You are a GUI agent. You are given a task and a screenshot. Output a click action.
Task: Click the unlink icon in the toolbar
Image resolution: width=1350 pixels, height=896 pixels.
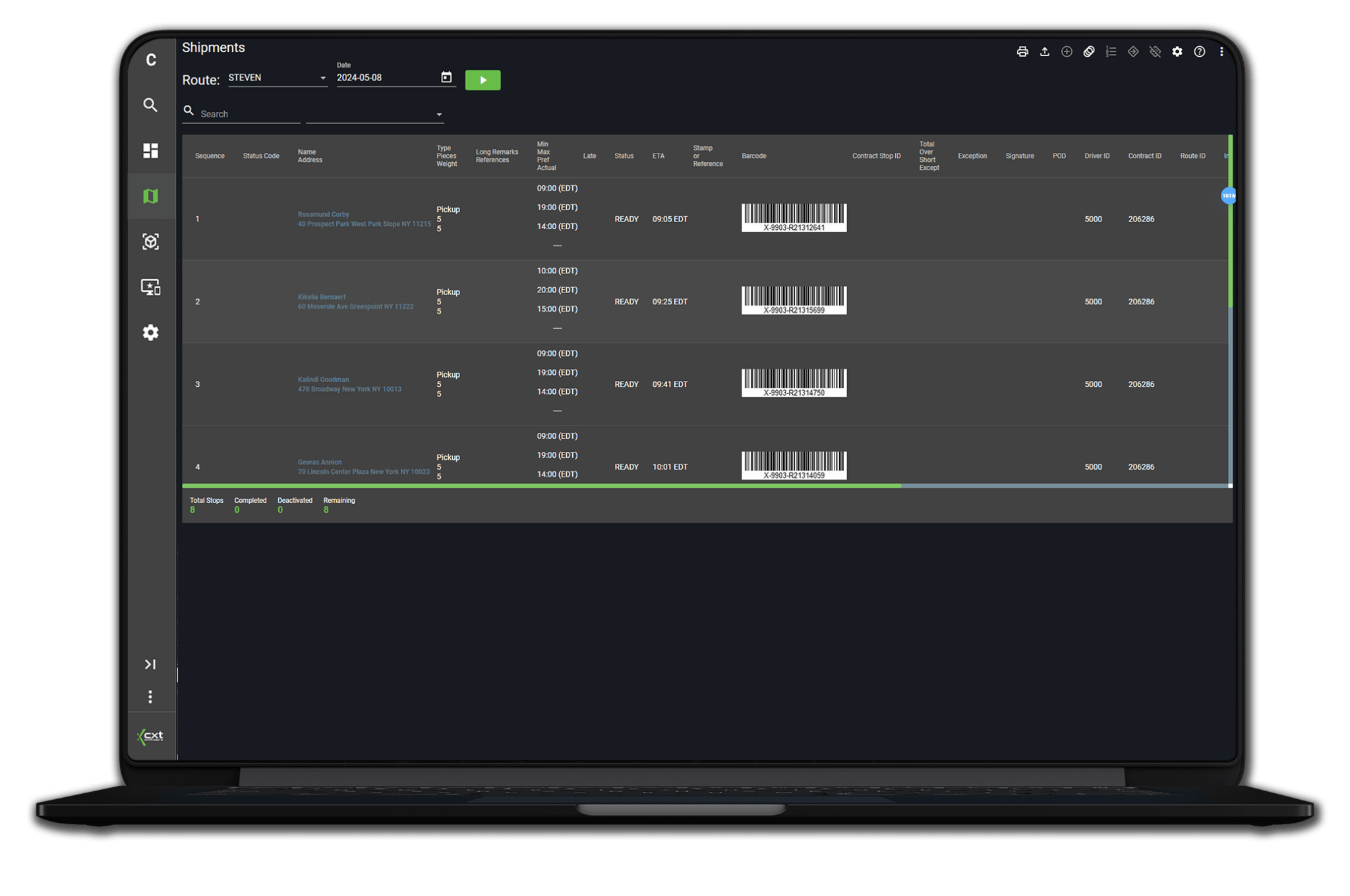1155,51
